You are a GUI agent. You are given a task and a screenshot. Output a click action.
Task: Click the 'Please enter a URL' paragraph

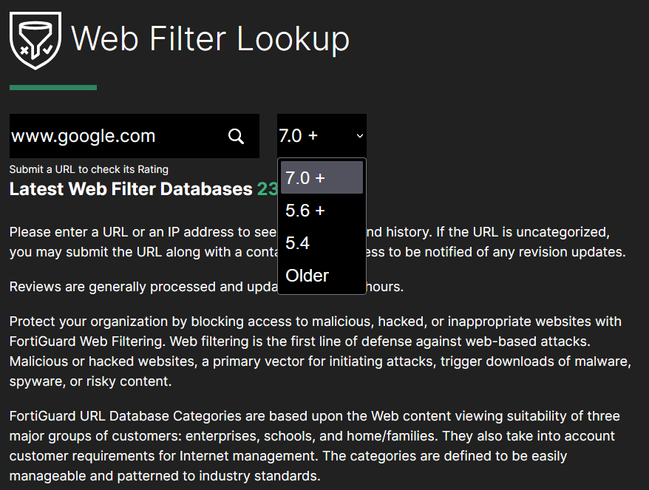click(140, 241)
